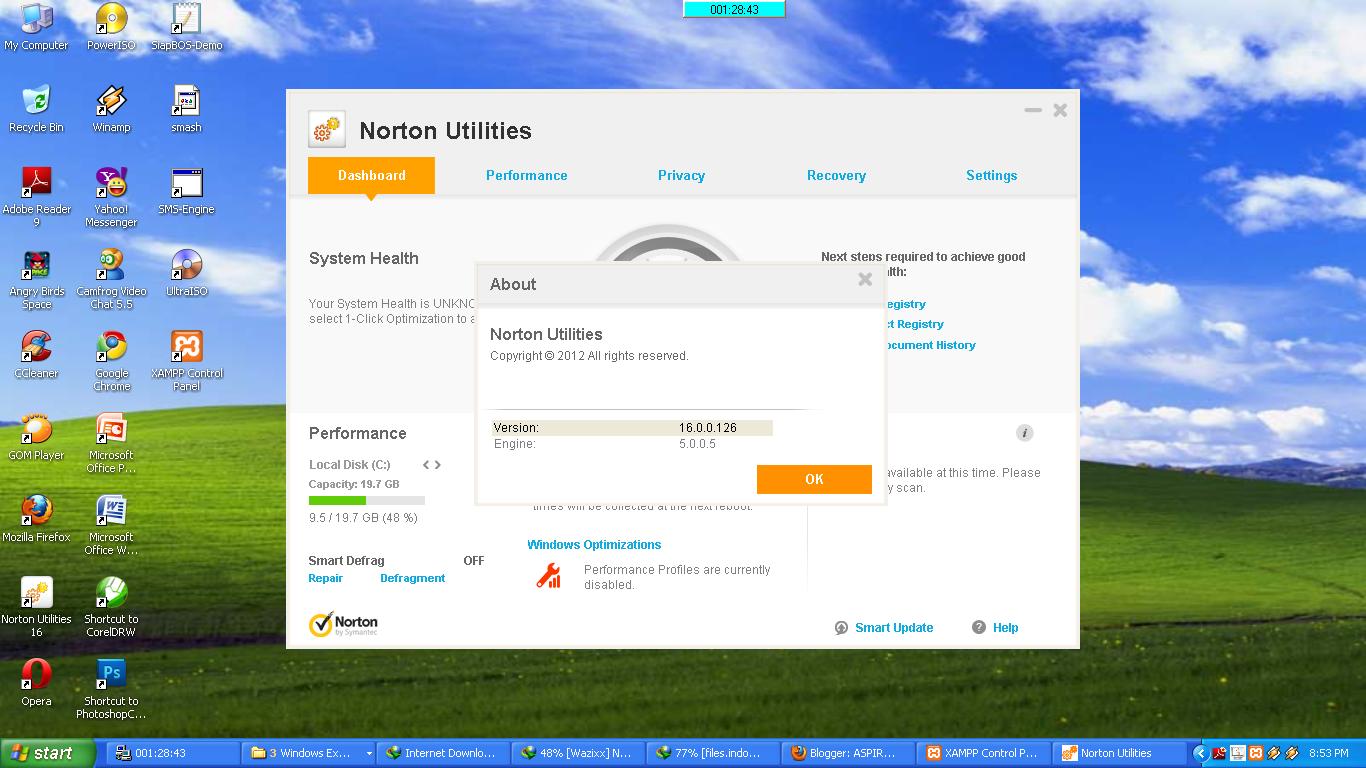1366x768 pixels.
Task: Click the Defragment link
Action: (x=412, y=578)
